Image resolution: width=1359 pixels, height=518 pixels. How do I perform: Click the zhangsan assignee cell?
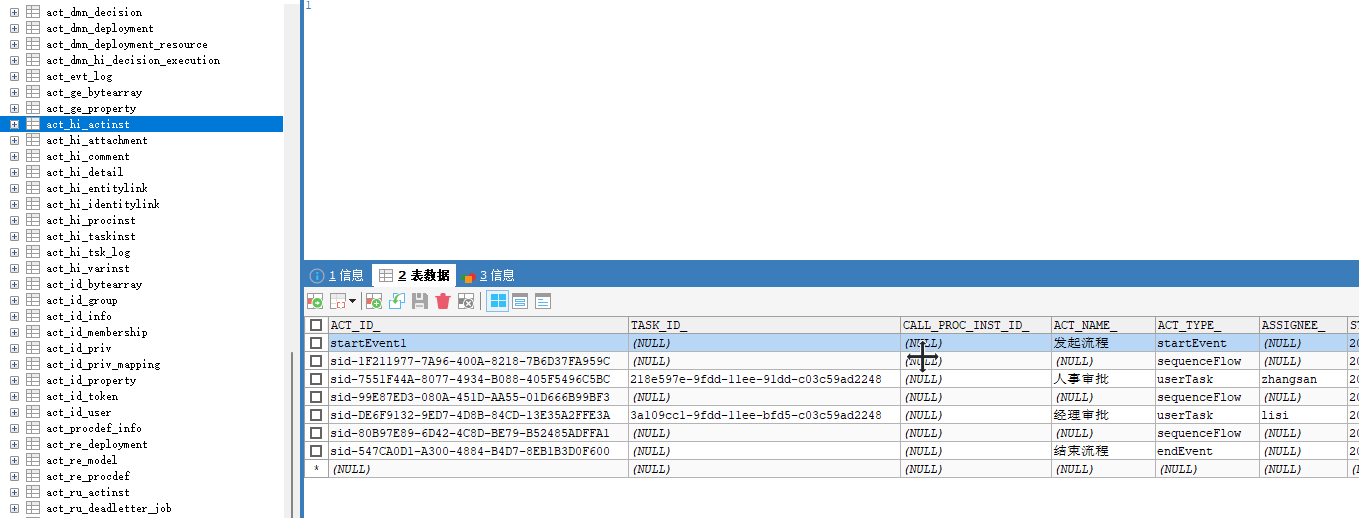tap(1303, 379)
